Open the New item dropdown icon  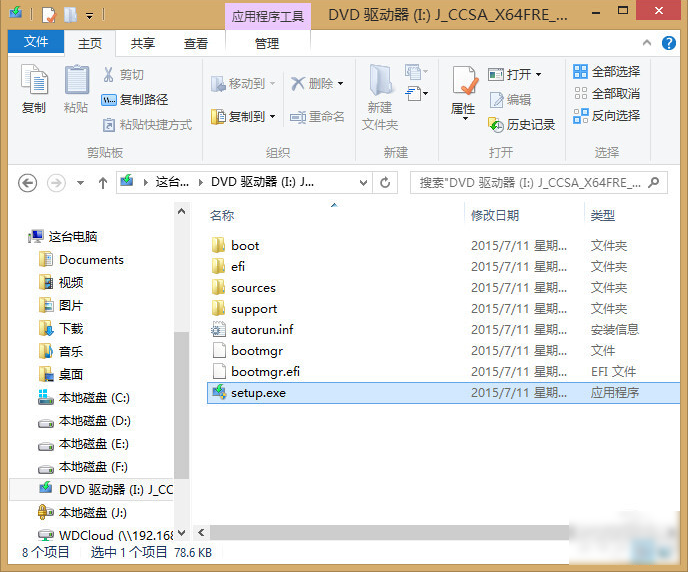[416, 72]
